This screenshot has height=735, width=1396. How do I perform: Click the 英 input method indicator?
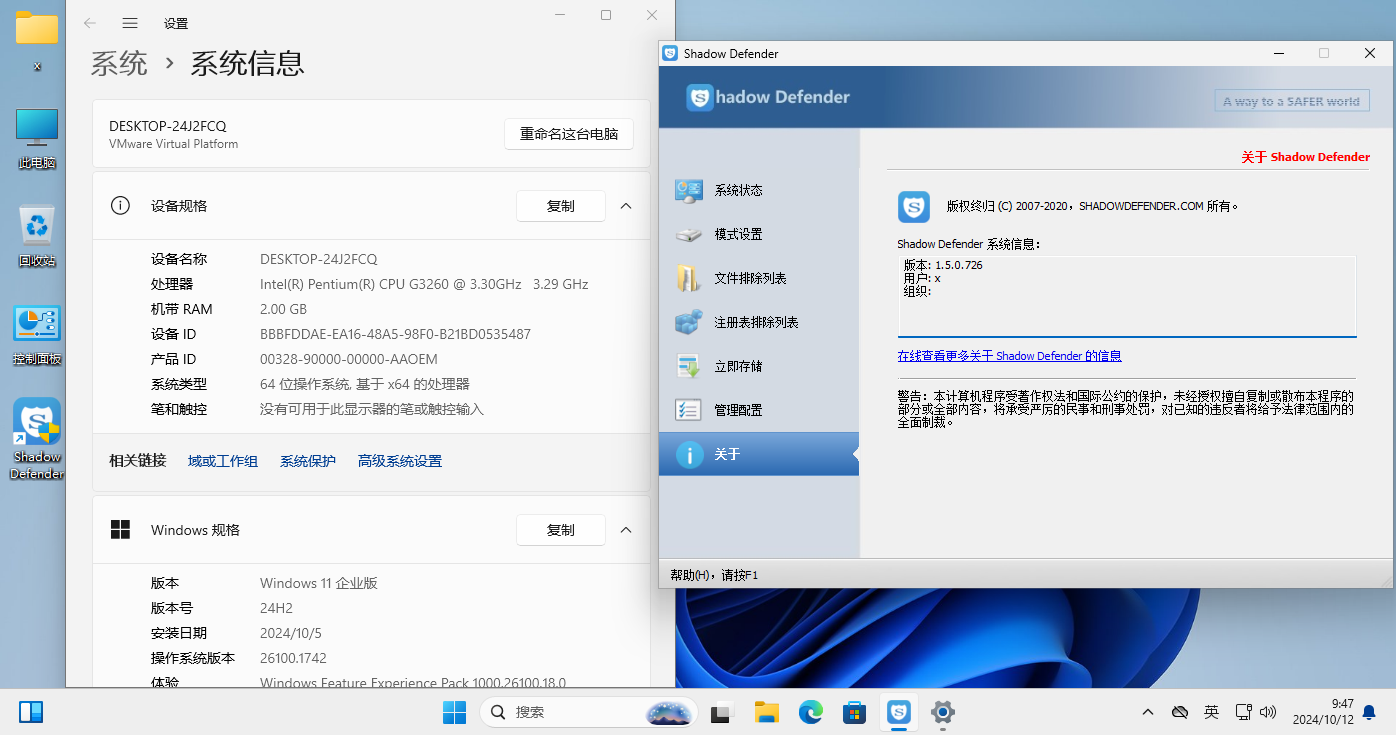(1211, 712)
